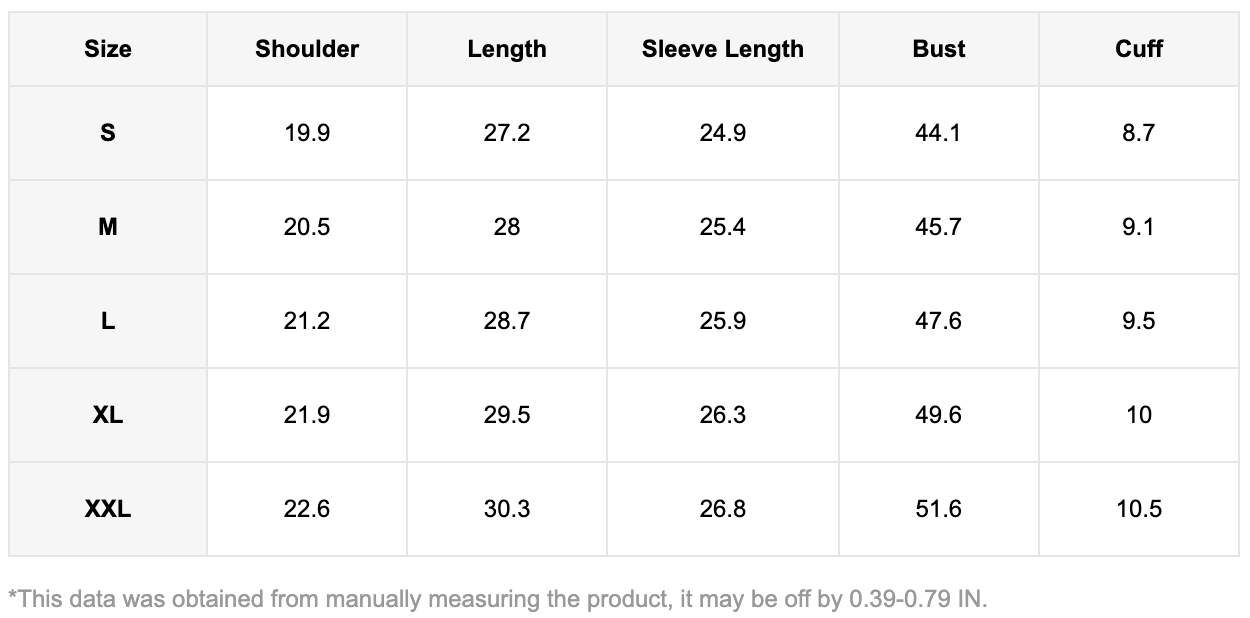Select the 28 length value for size M

[x=507, y=227]
